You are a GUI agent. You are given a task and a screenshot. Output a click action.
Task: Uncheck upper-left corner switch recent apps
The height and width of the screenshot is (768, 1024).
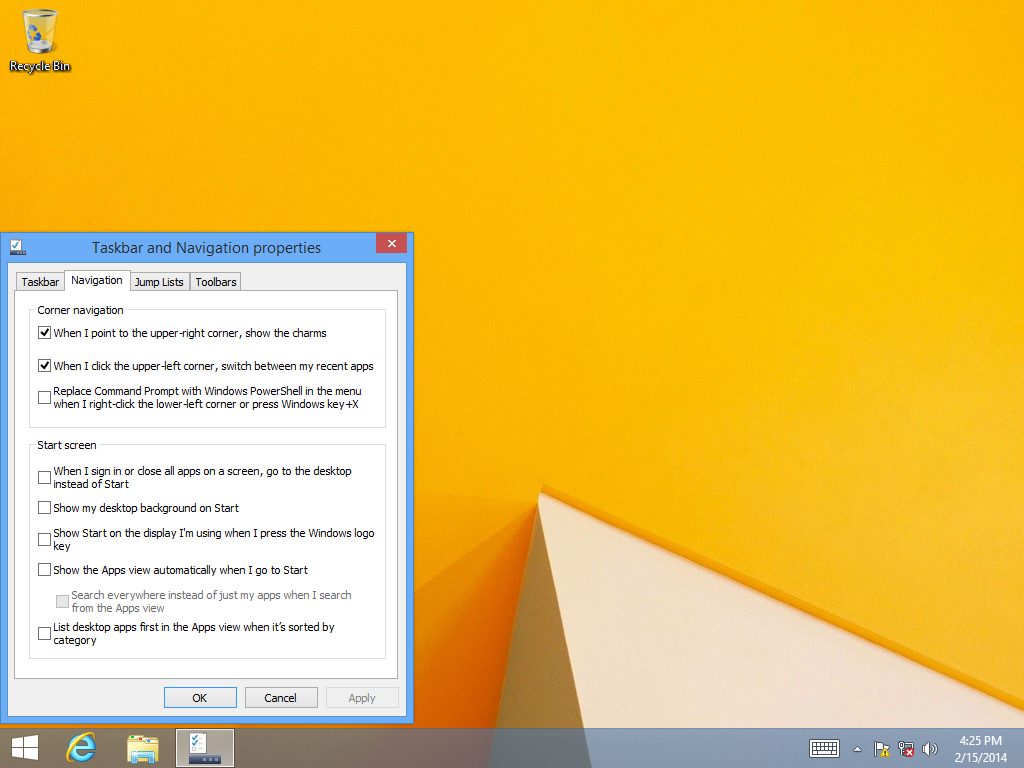(44, 366)
